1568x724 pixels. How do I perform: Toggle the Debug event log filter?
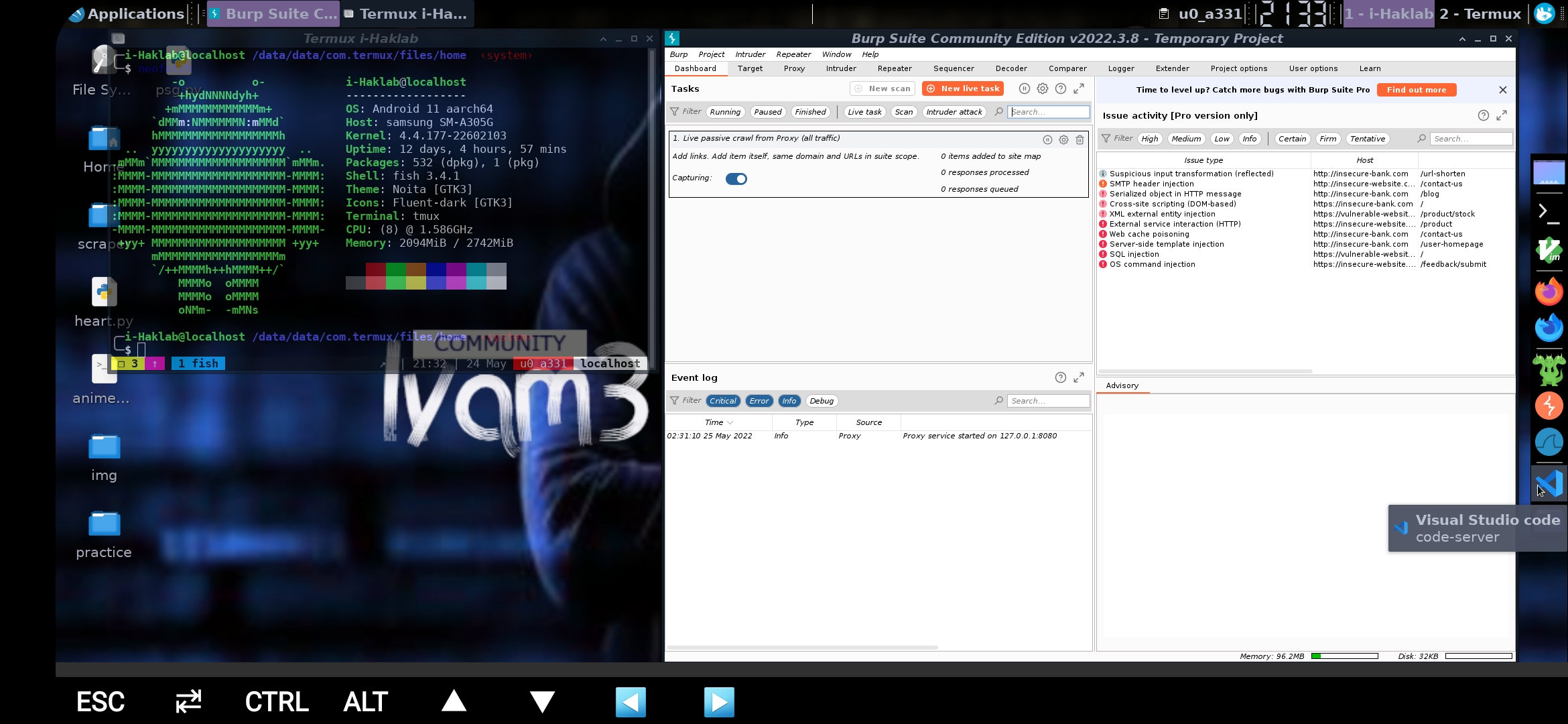pyautogui.click(x=822, y=401)
